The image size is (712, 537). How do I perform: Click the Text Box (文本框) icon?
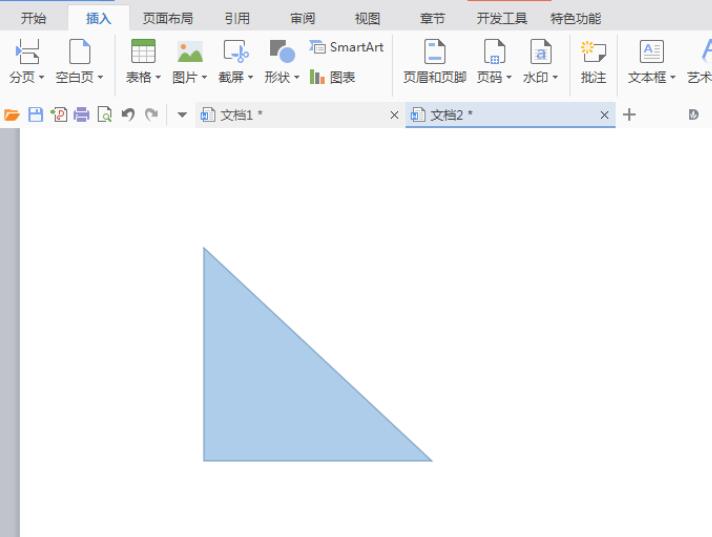(652, 51)
